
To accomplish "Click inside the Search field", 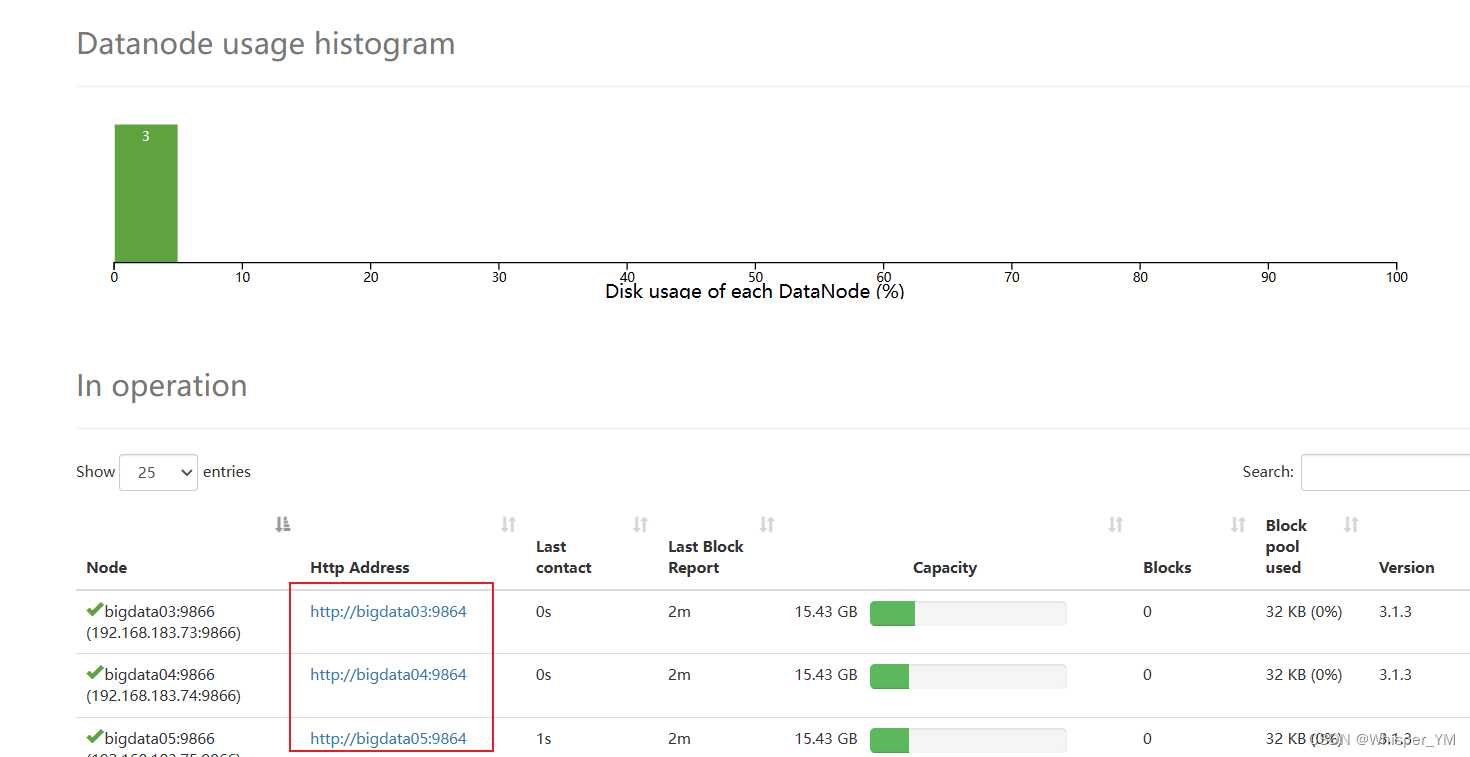I will click(1390, 471).
